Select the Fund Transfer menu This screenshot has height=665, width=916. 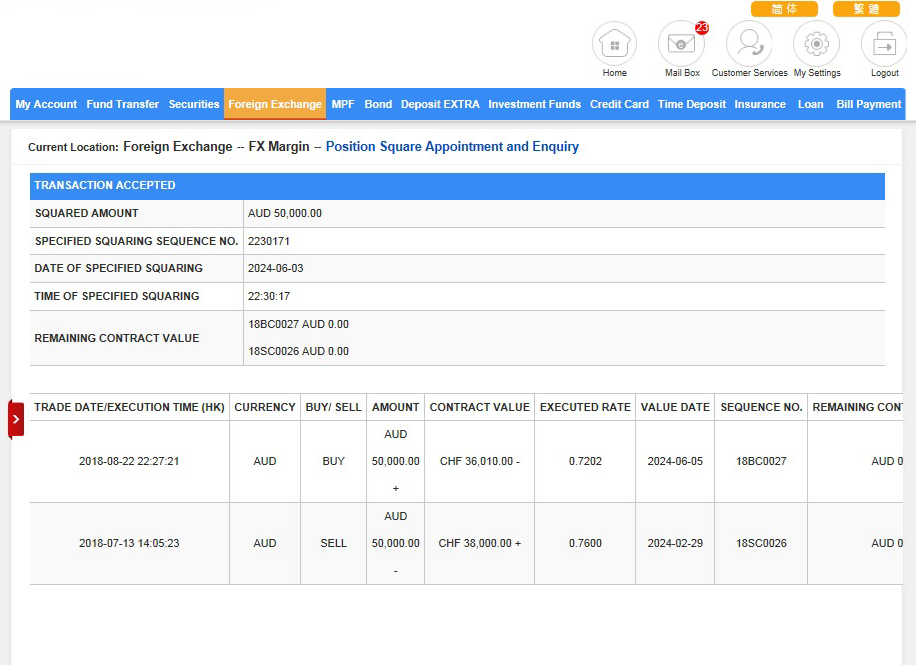coord(123,104)
